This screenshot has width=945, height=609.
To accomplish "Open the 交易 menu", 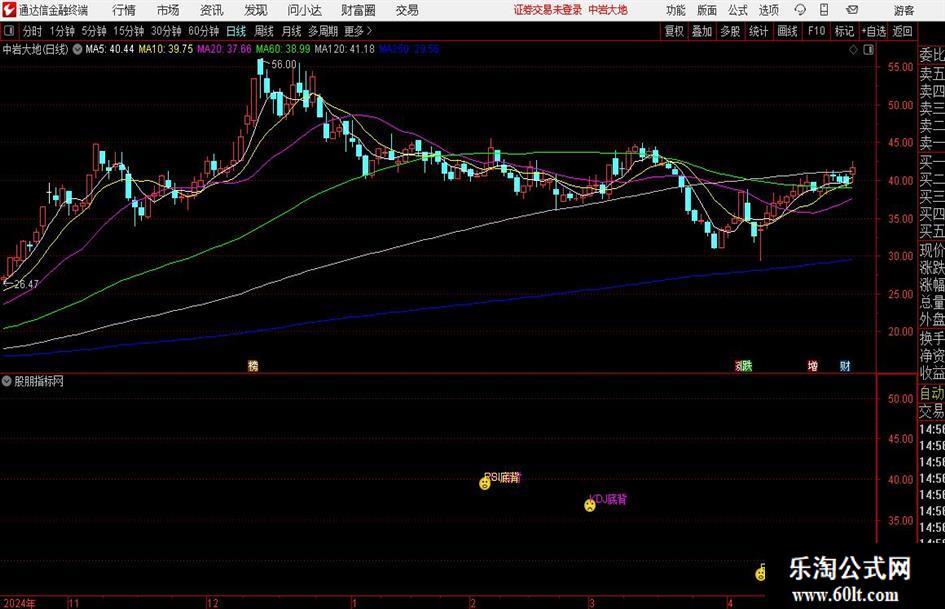I will (x=407, y=10).
